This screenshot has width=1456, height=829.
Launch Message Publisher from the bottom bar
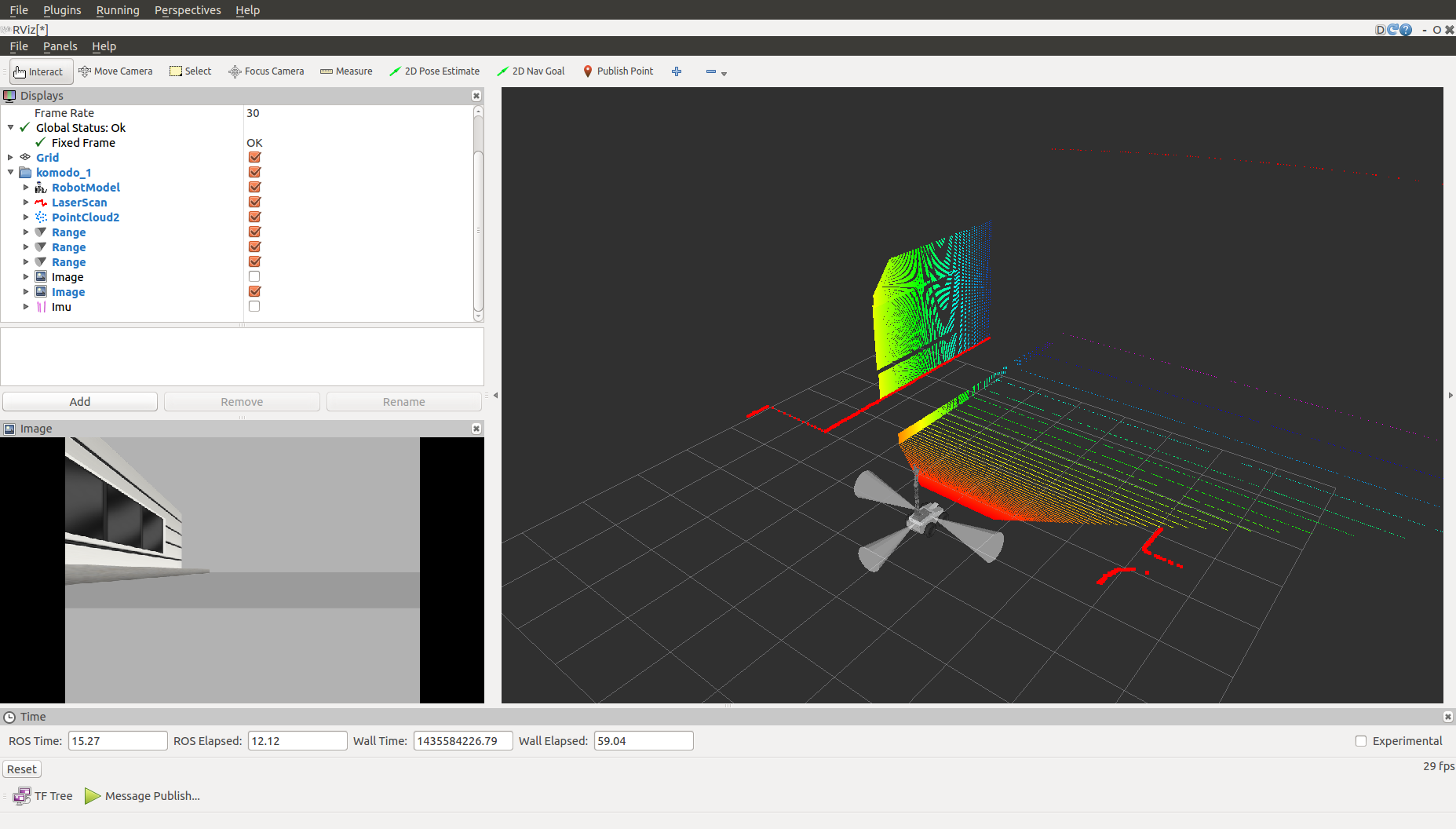pyautogui.click(x=142, y=796)
